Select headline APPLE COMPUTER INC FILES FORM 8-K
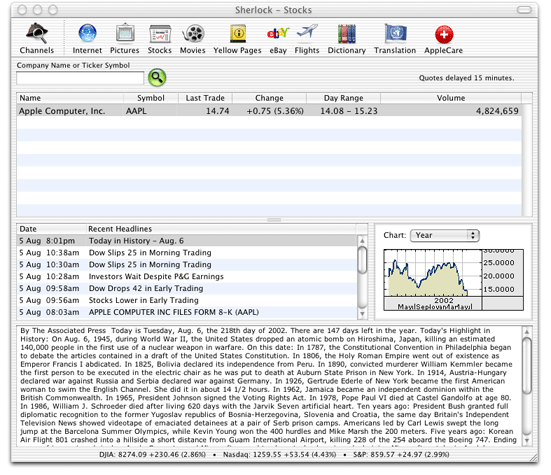 (x=174, y=312)
